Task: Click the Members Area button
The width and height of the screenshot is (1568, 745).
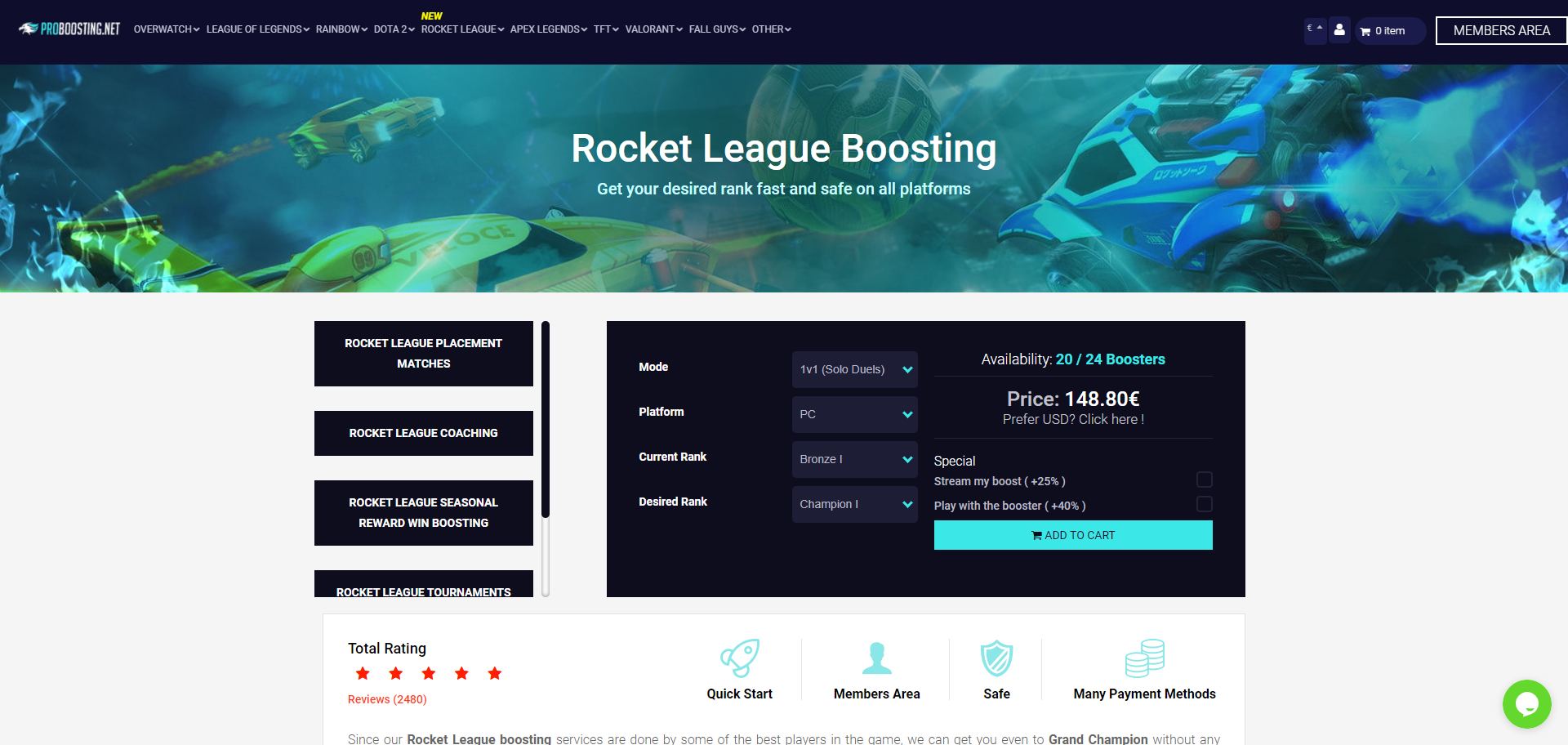Action: coord(1501,30)
